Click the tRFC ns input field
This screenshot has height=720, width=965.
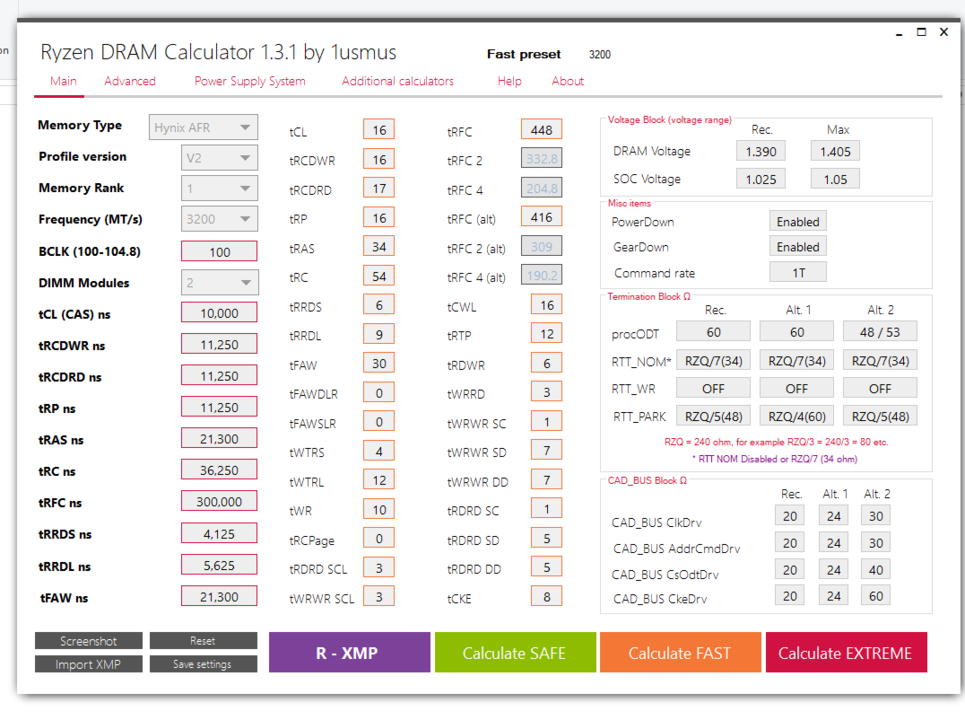coord(219,502)
